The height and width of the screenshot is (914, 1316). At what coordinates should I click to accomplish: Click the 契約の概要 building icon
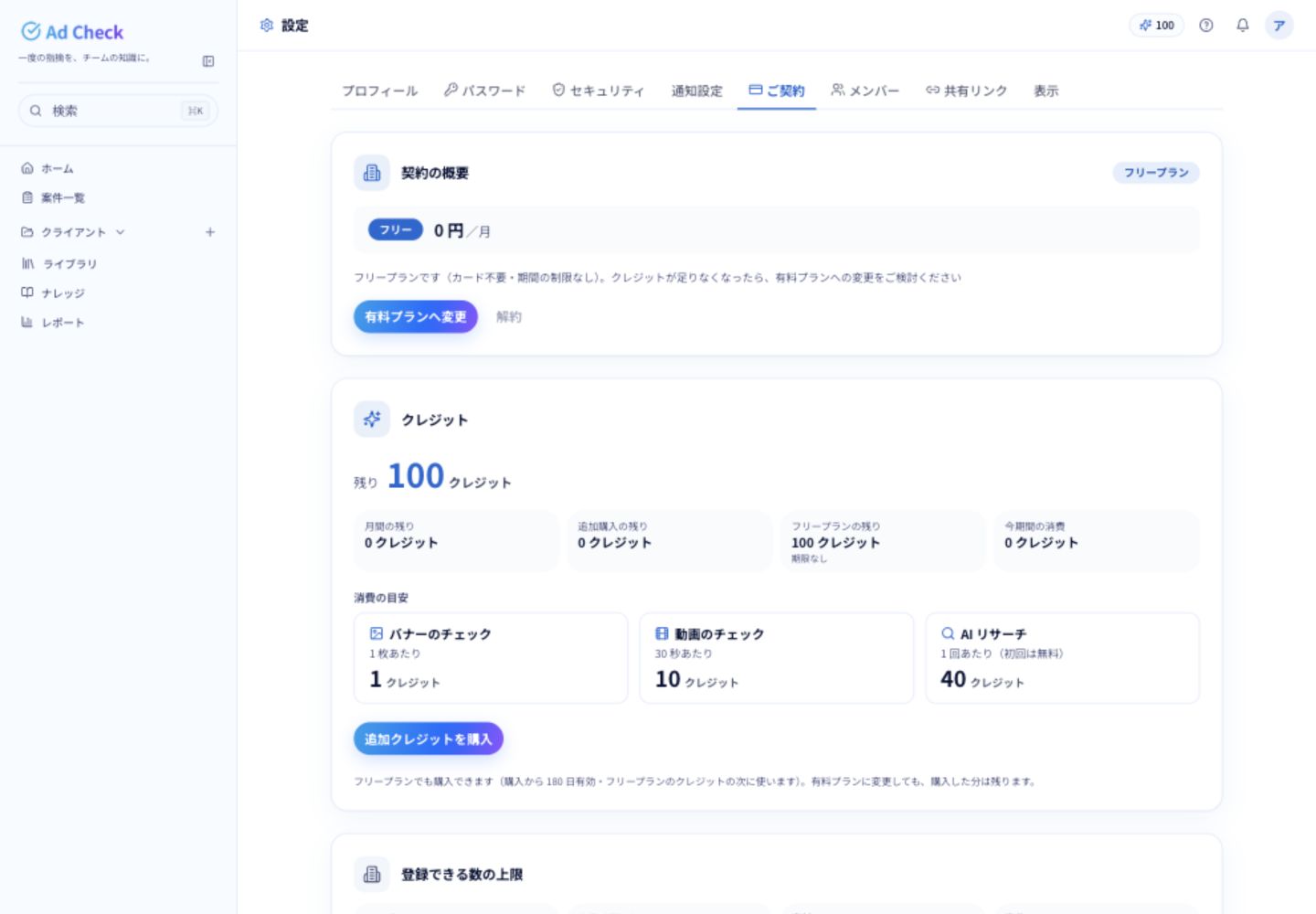point(372,173)
